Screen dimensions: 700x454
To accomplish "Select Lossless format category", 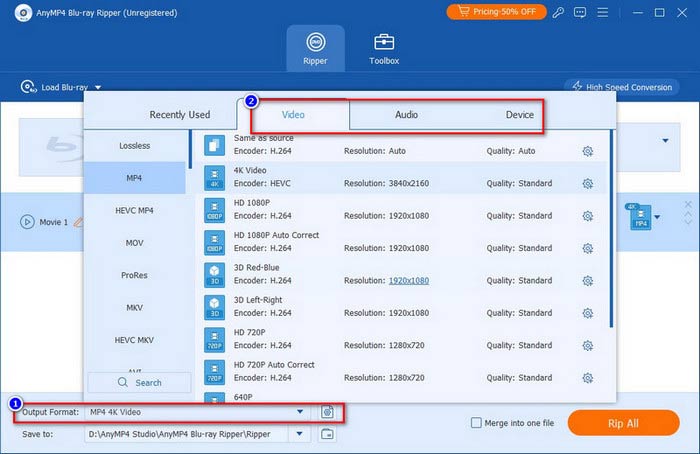I will pyautogui.click(x=134, y=146).
